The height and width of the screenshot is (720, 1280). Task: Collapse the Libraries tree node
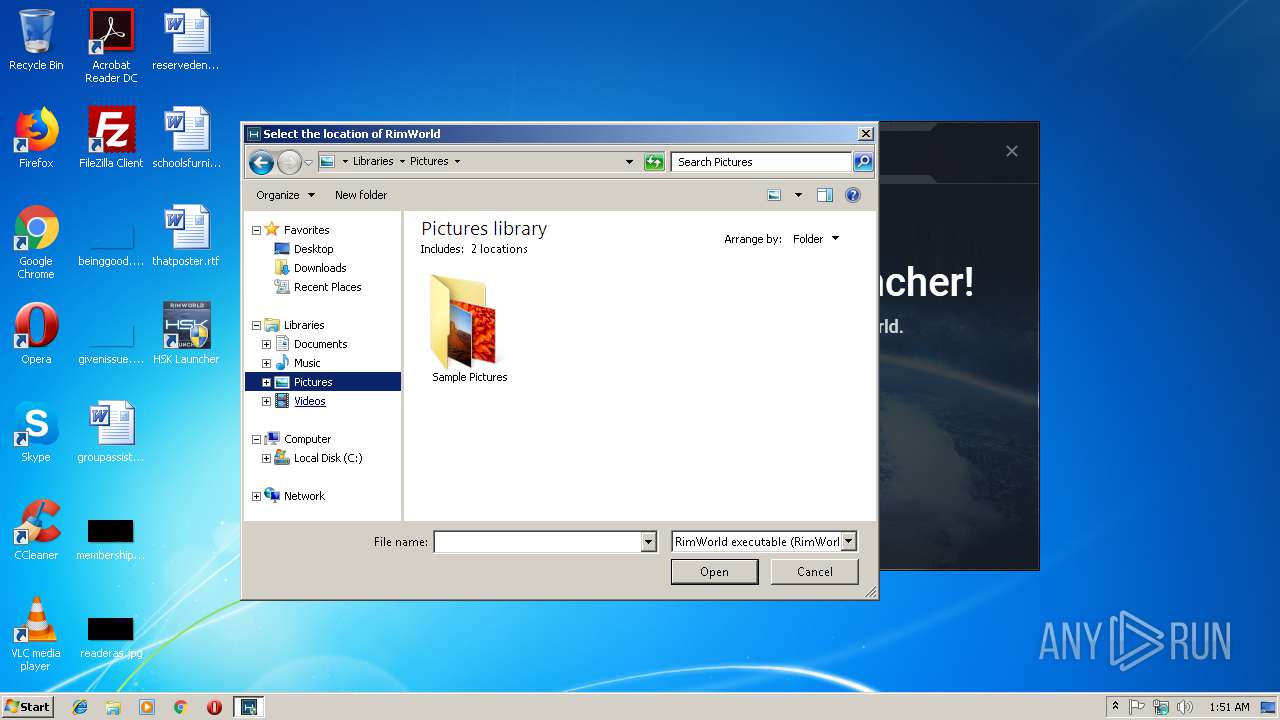pyautogui.click(x=256, y=325)
